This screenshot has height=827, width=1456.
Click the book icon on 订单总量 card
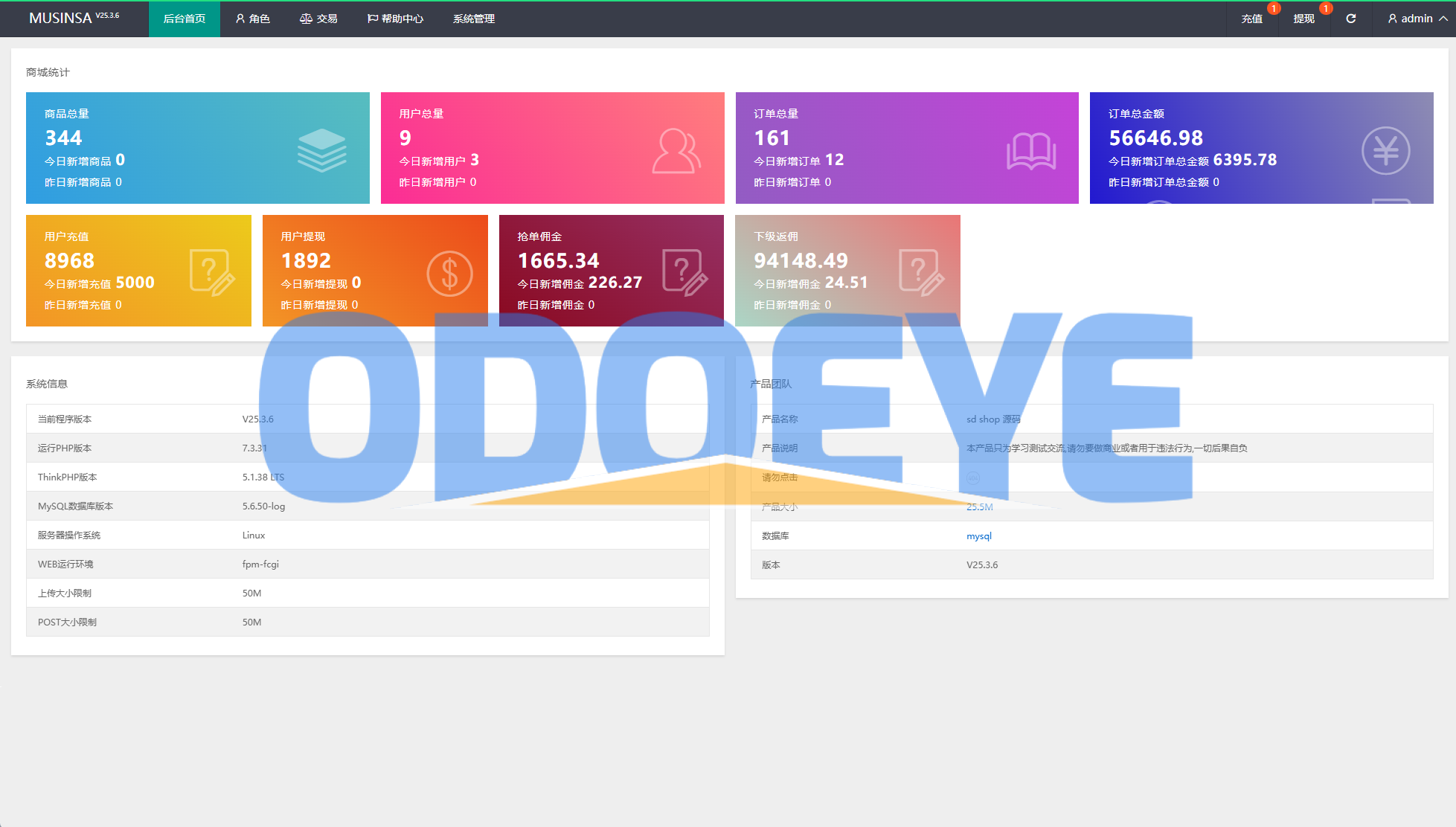1031,151
